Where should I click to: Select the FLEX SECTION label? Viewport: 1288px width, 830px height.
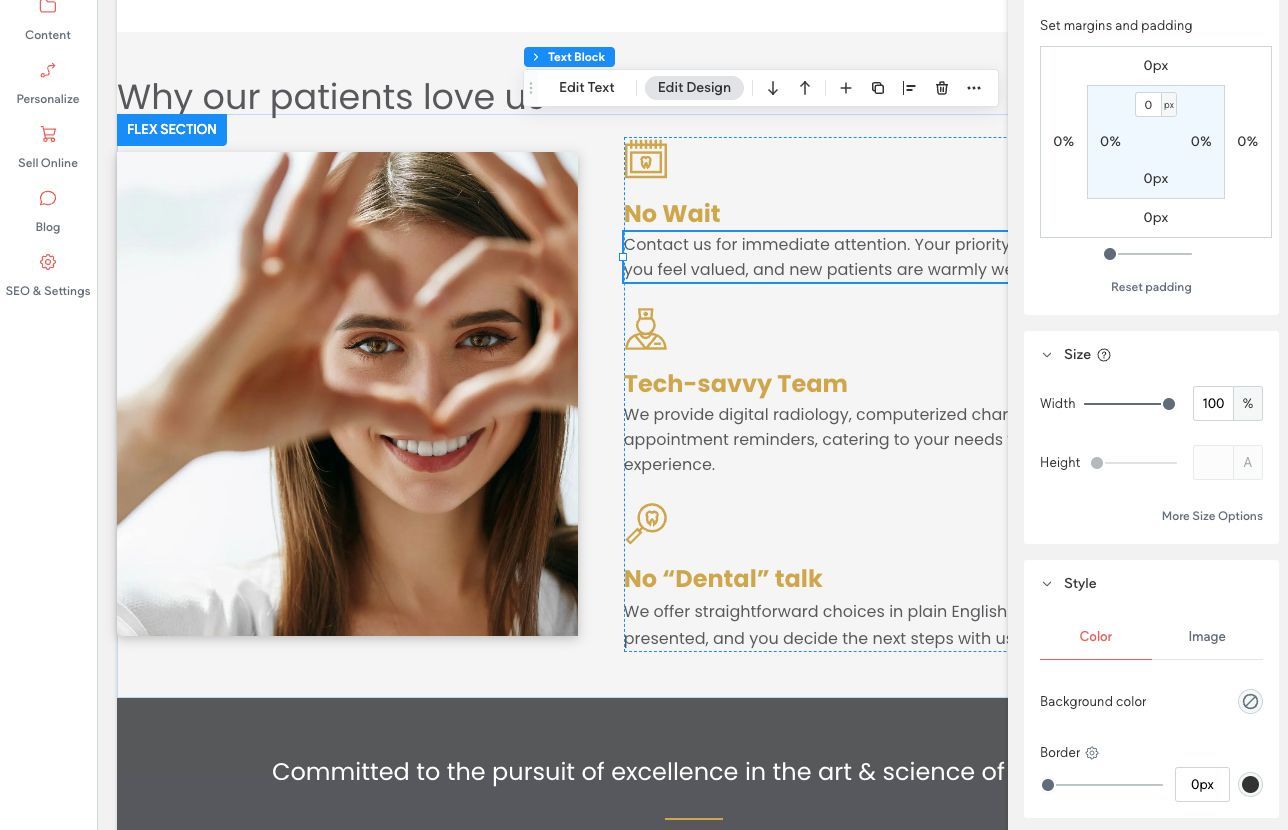pos(172,130)
